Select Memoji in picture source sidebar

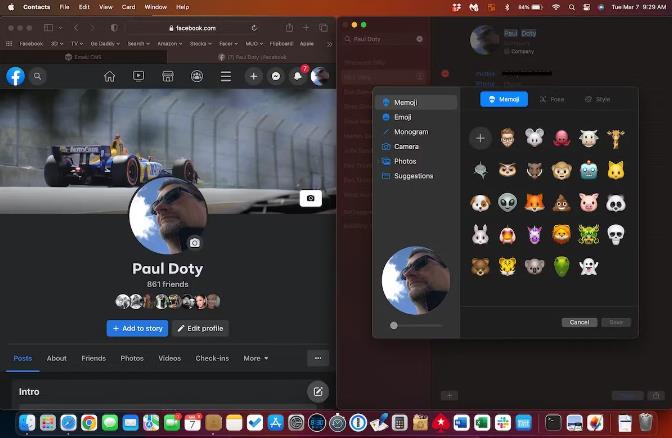tap(416, 102)
